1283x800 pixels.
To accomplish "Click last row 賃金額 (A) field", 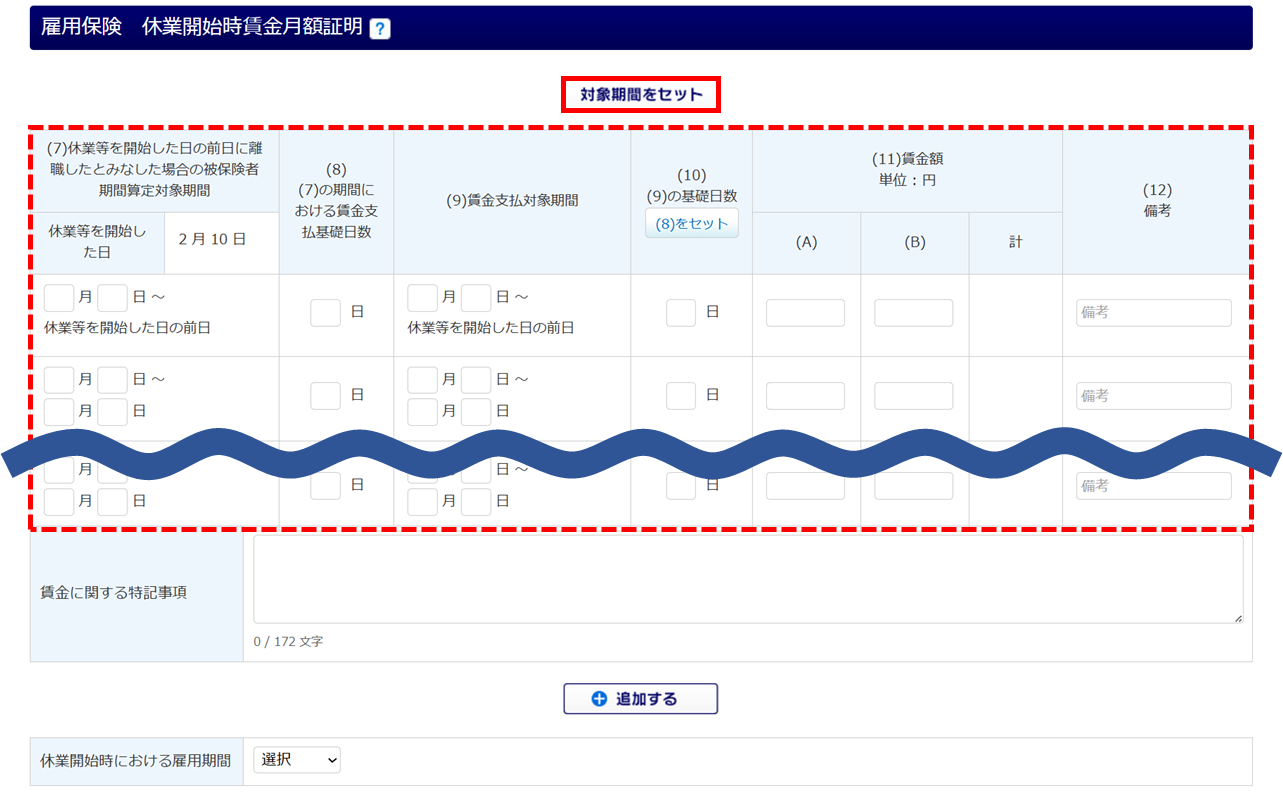I will [806, 487].
